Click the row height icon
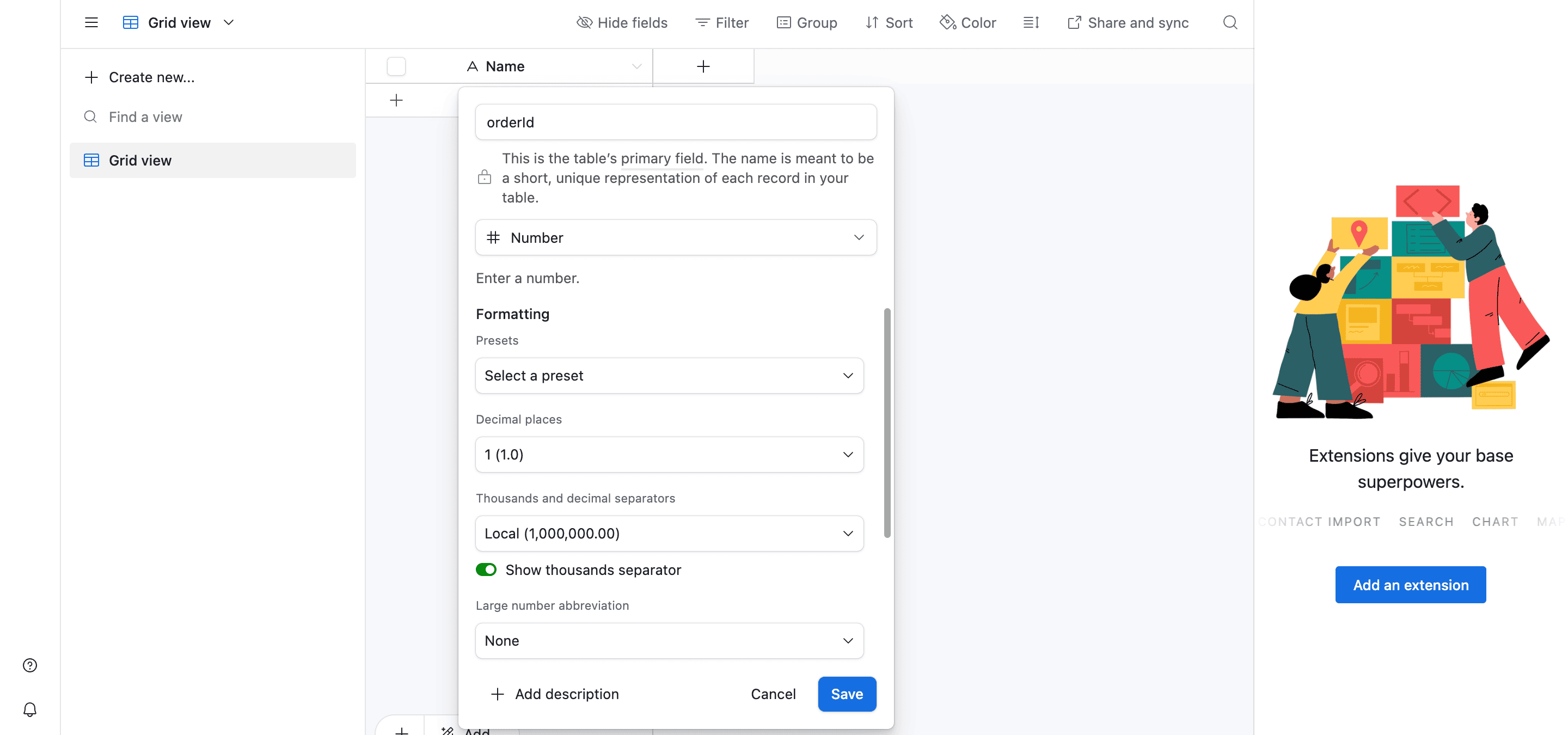 pos(1031,22)
